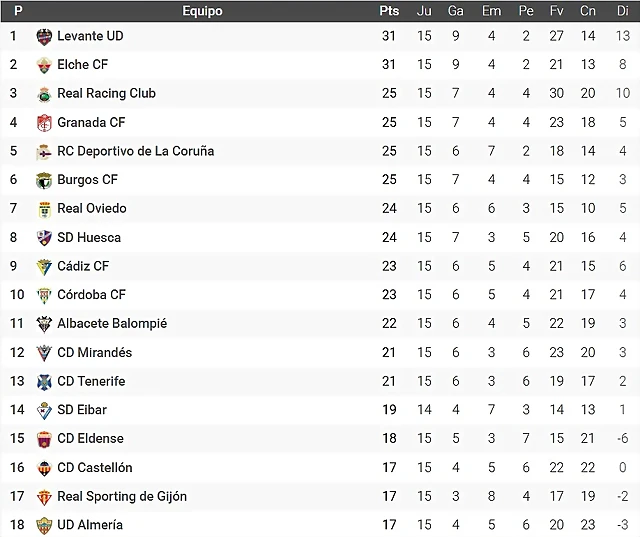Click the Equipo column header

coord(202,11)
